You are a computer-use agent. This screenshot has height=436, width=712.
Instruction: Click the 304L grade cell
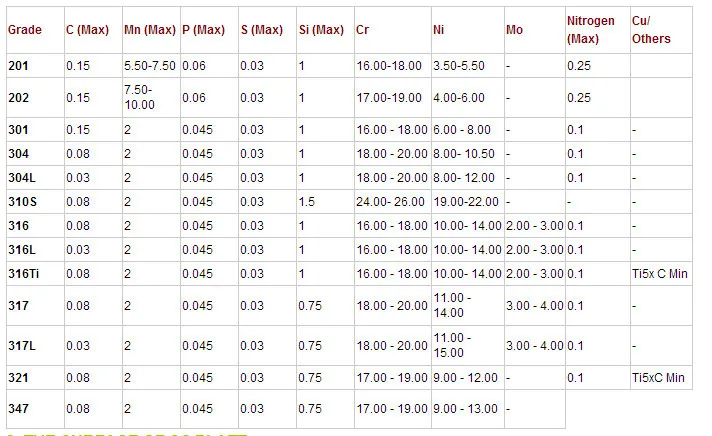pos(22,177)
